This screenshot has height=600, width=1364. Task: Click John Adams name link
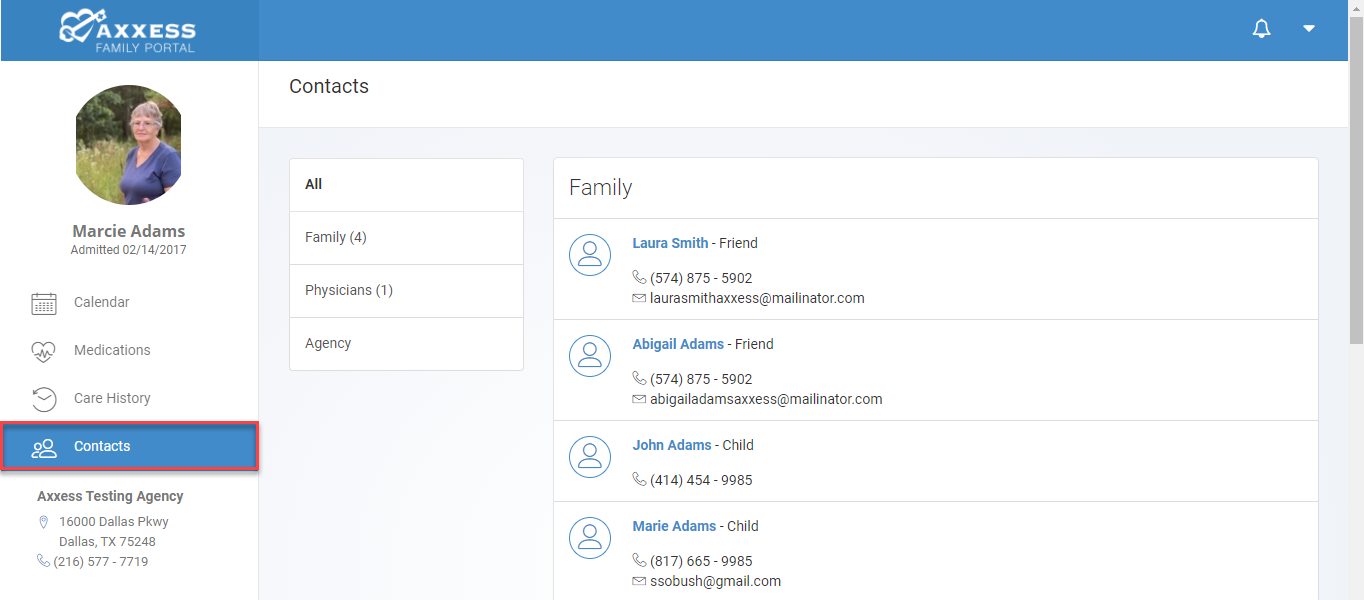672,445
